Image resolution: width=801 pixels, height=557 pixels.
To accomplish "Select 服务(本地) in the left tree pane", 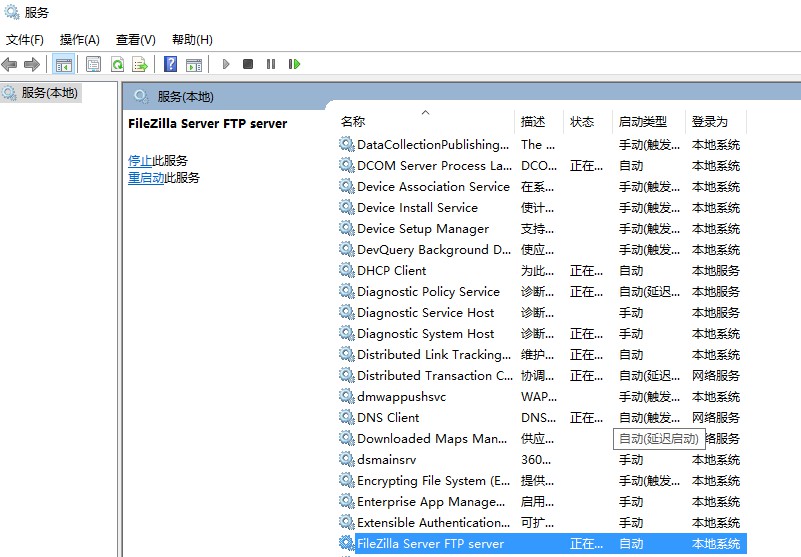I will (50, 93).
